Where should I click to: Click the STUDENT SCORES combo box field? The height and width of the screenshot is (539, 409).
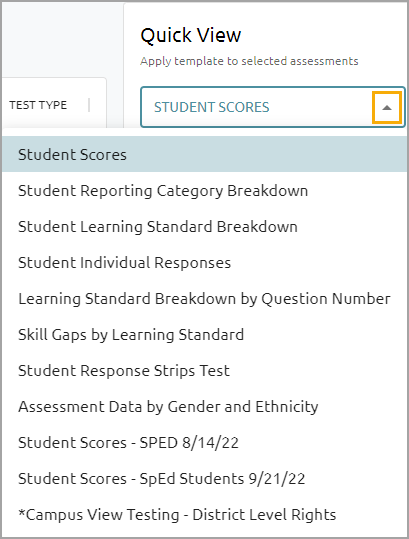[273, 107]
